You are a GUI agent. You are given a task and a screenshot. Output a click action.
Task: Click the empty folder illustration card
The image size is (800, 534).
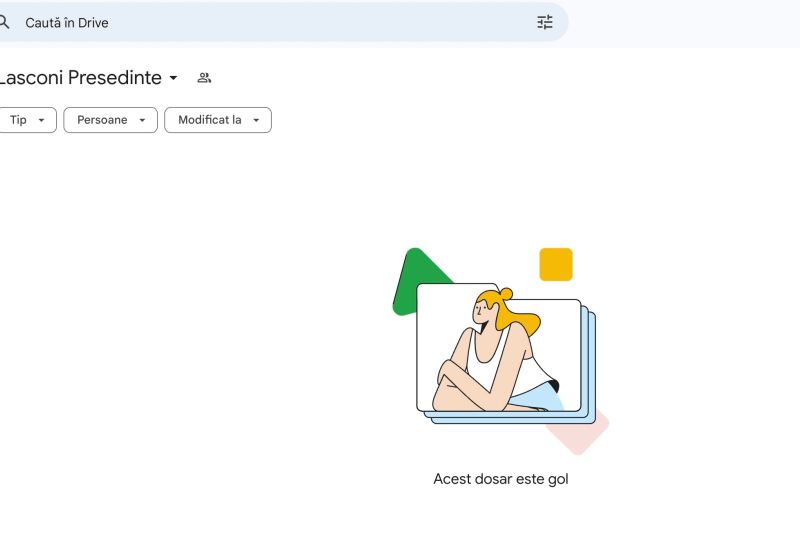498,348
